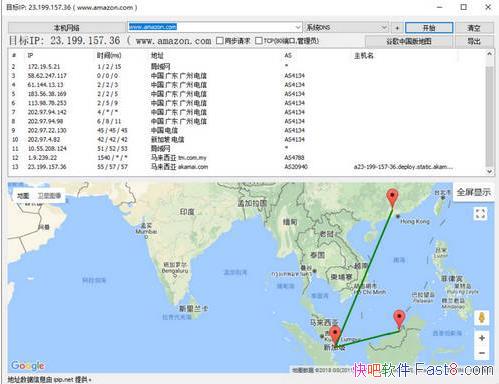The image size is (499, 384).
Task: Click the 主机名 column header
Action: [364, 55]
